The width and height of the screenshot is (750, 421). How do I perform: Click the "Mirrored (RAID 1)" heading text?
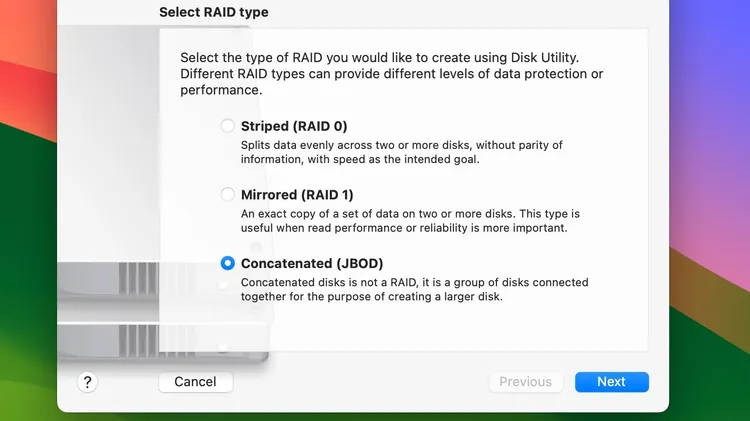click(x=297, y=195)
